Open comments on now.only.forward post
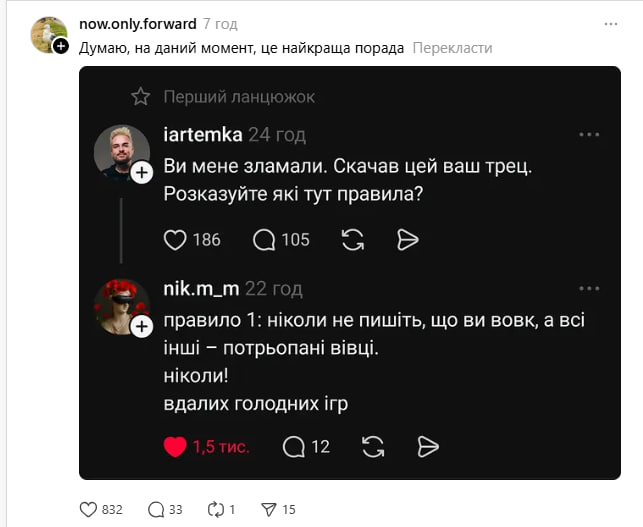Screen dimensions: 643x527 click(x=156, y=509)
